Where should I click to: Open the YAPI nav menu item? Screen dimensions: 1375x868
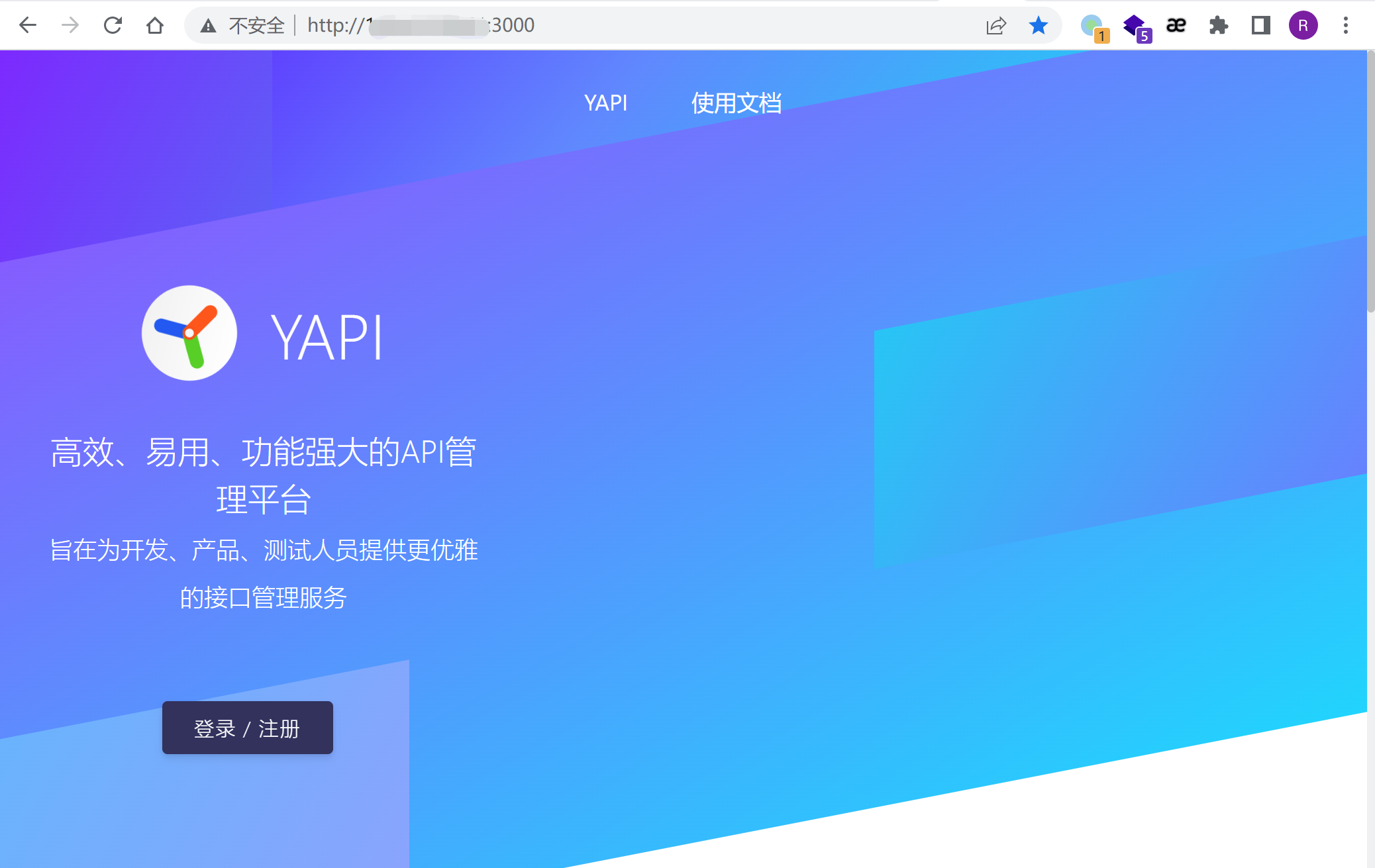[605, 103]
